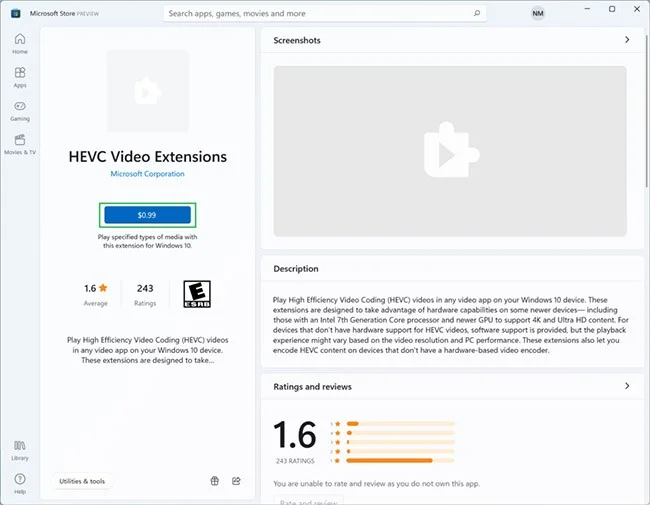
Task: Click the Utilities & tools category tag
Action: [x=82, y=481]
